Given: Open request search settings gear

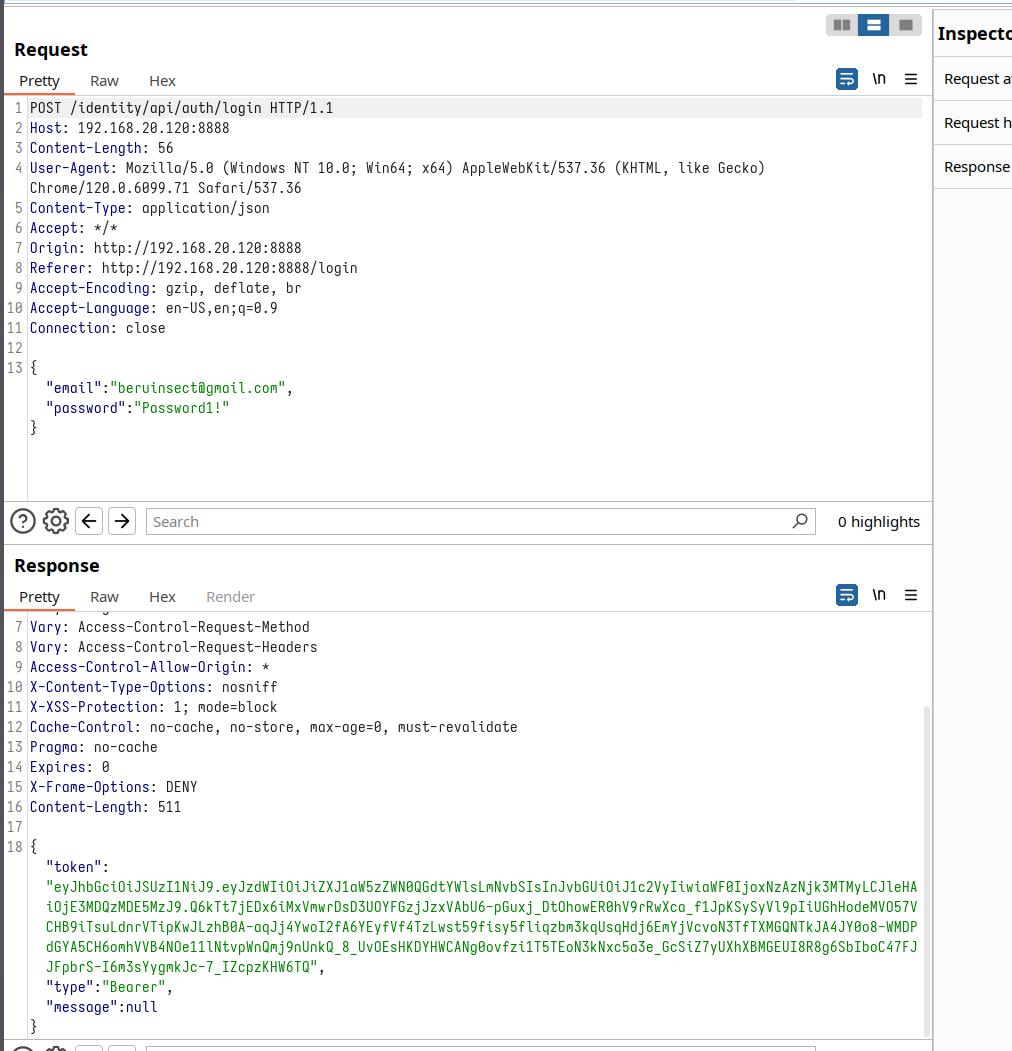Looking at the screenshot, I should tap(56, 521).
